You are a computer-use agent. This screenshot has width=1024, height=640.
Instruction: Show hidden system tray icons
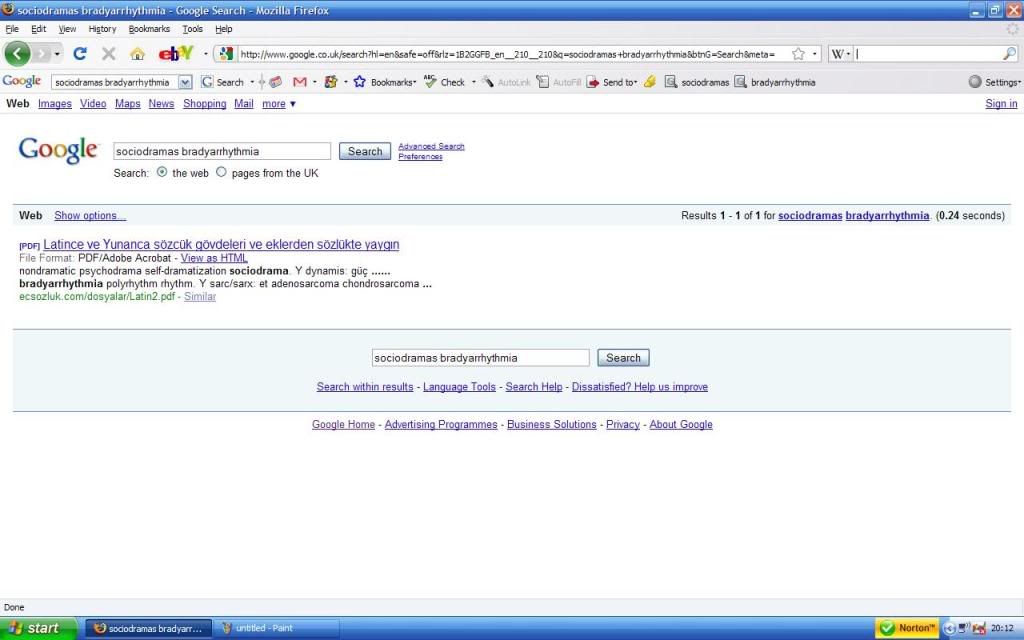pyautogui.click(x=949, y=628)
